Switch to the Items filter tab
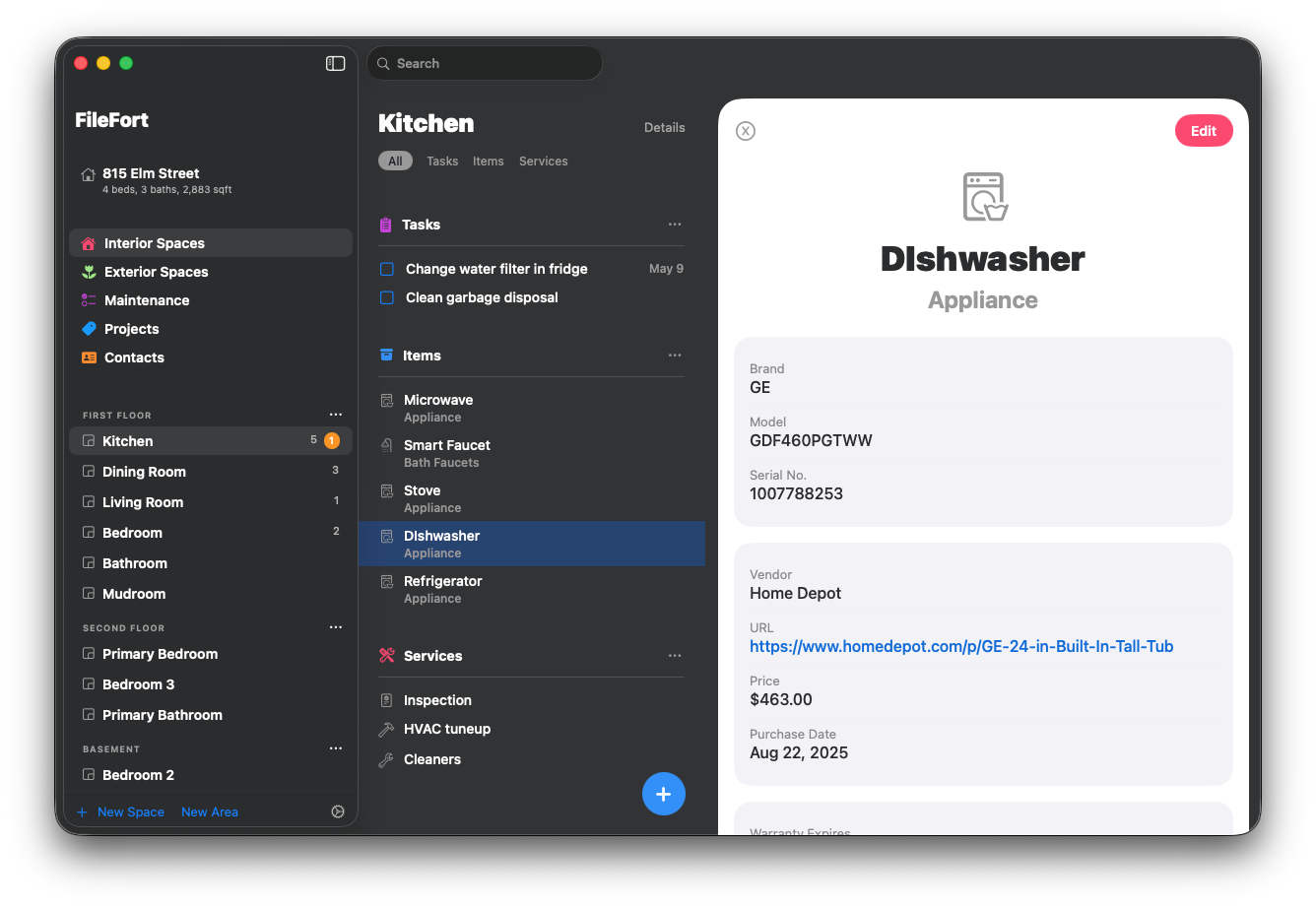The width and height of the screenshot is (1316, 908). pos(489,162)
